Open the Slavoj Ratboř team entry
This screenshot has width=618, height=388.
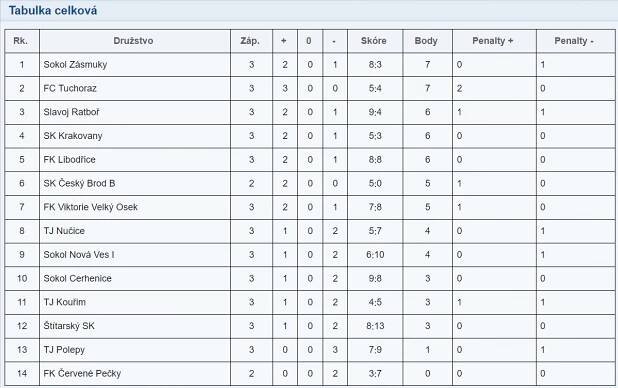tap(71, 112)
